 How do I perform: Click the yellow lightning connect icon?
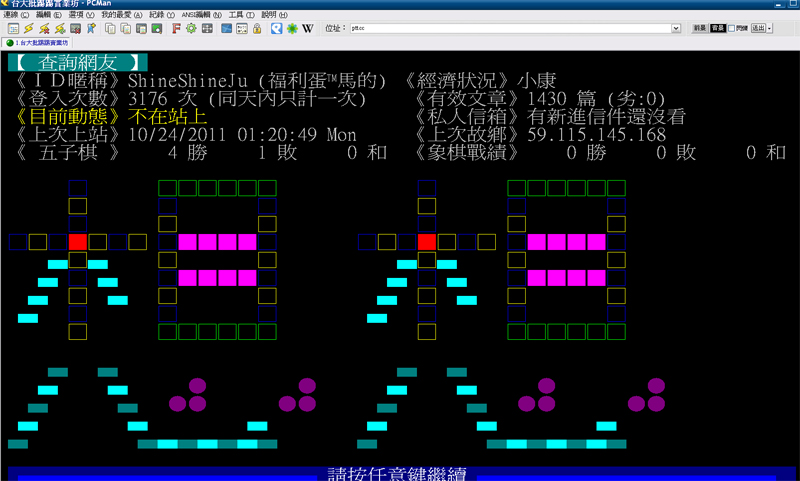(x=29, y=29)
